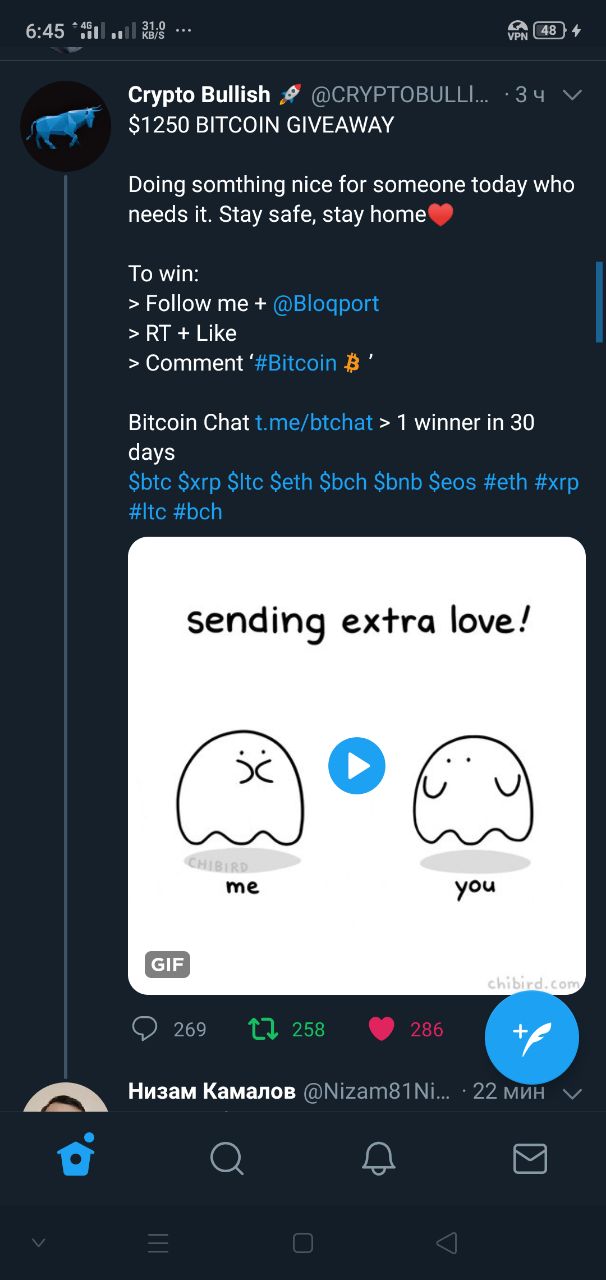Open the Низам Камалов profile name
The height and width of the screenshot is (1280, 606).
(x=212, y=1091)
